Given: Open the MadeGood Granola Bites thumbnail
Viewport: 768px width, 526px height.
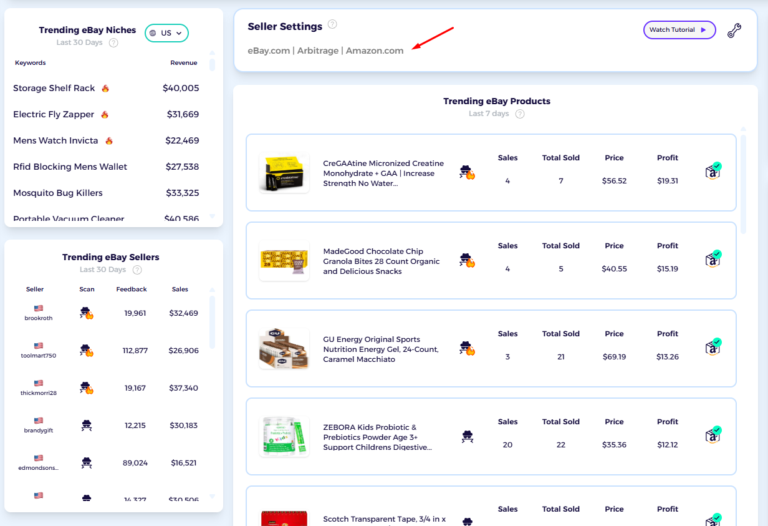Looking at the screenshot, I should [284, 261].
